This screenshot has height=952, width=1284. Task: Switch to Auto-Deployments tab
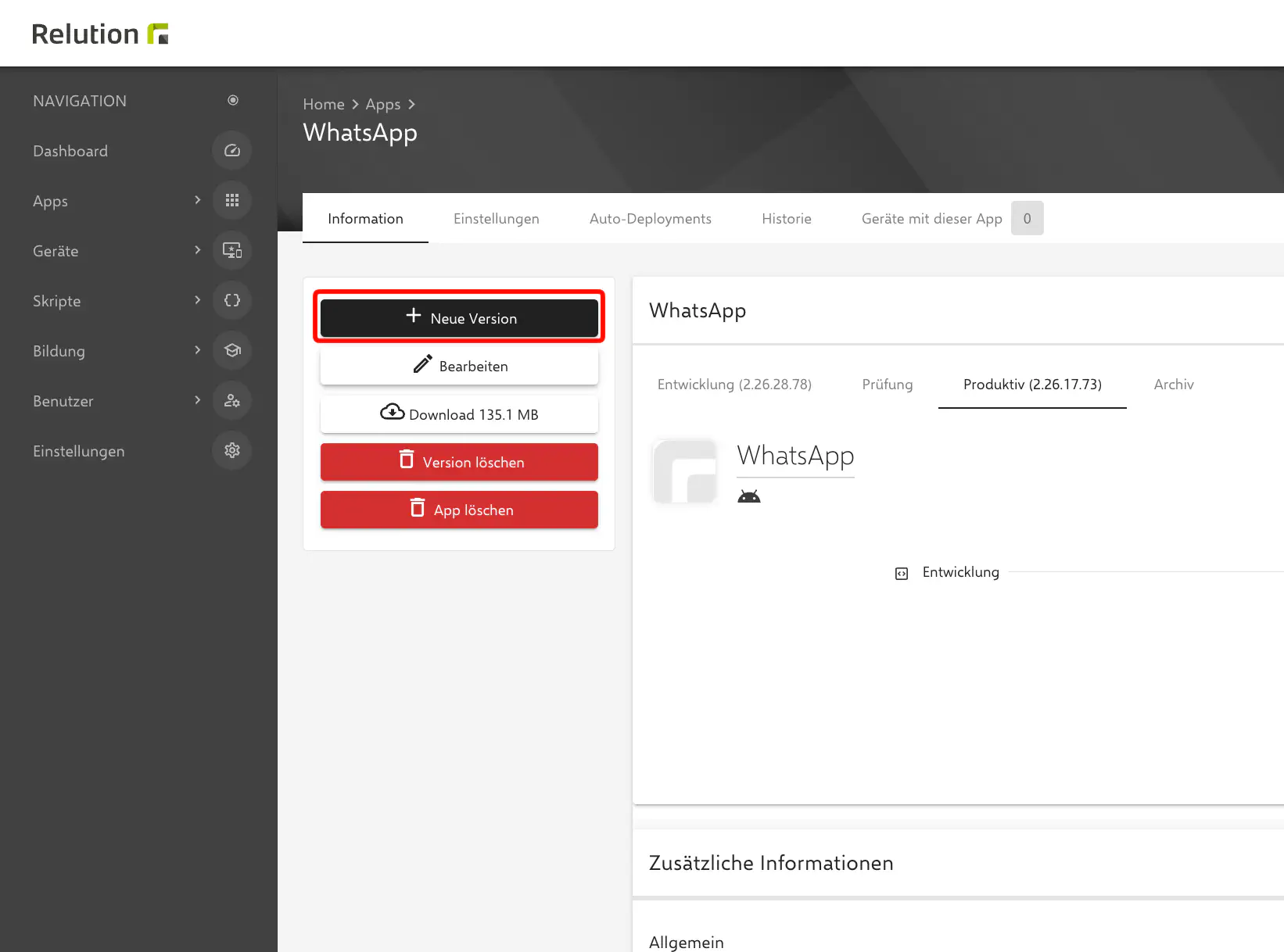click(x=651, y=219)
